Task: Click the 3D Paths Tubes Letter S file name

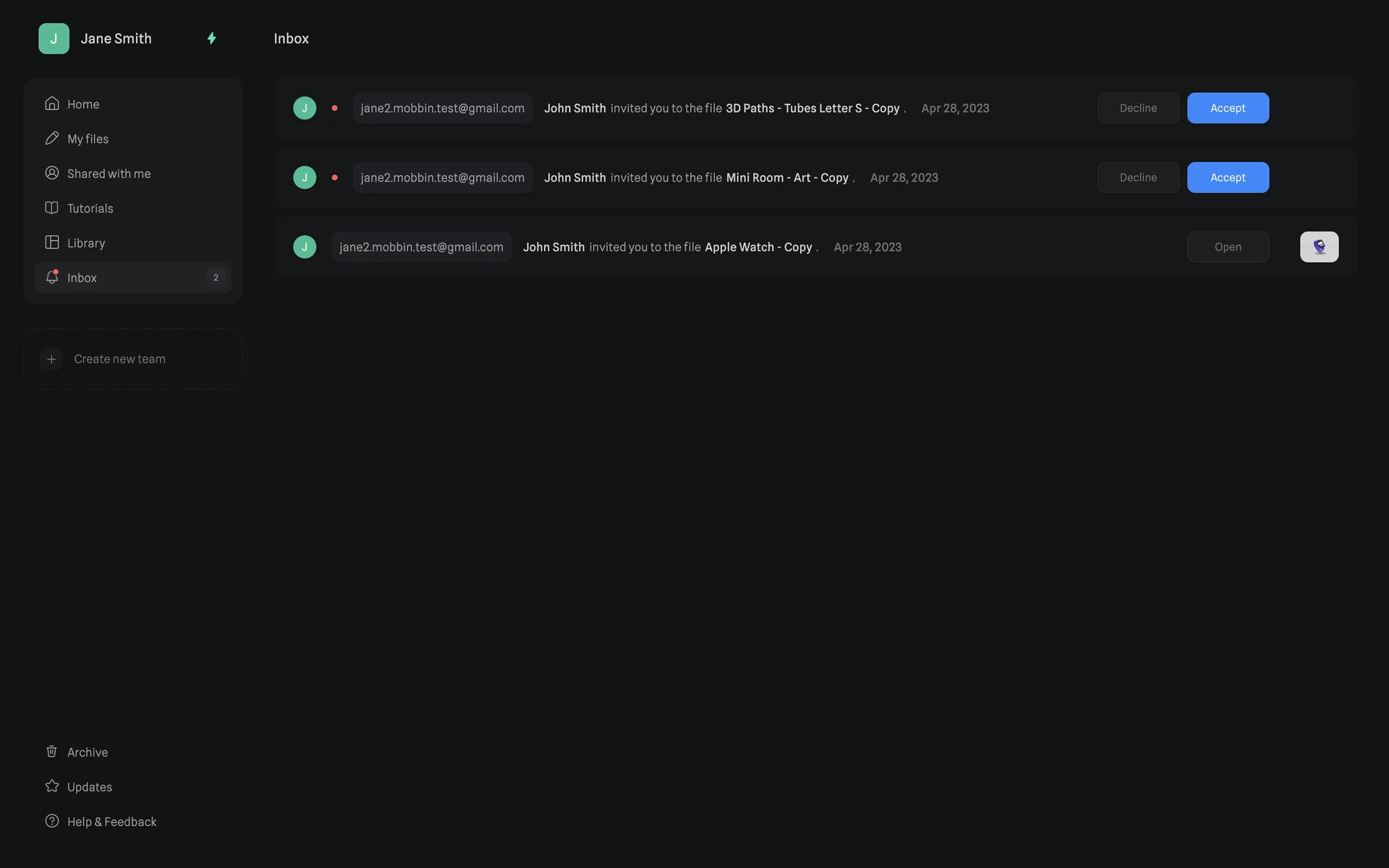Action: 812,108
